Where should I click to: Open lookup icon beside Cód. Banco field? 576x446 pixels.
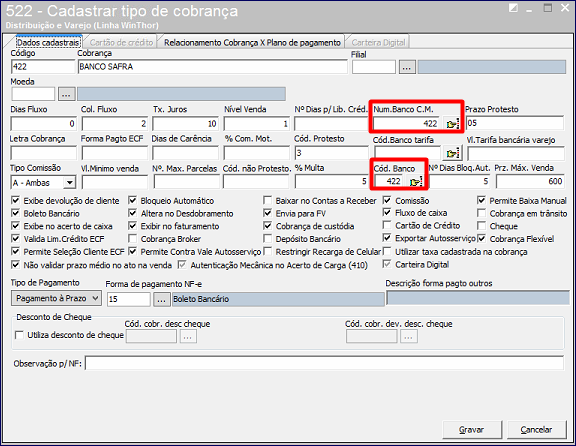coord(416,181)
